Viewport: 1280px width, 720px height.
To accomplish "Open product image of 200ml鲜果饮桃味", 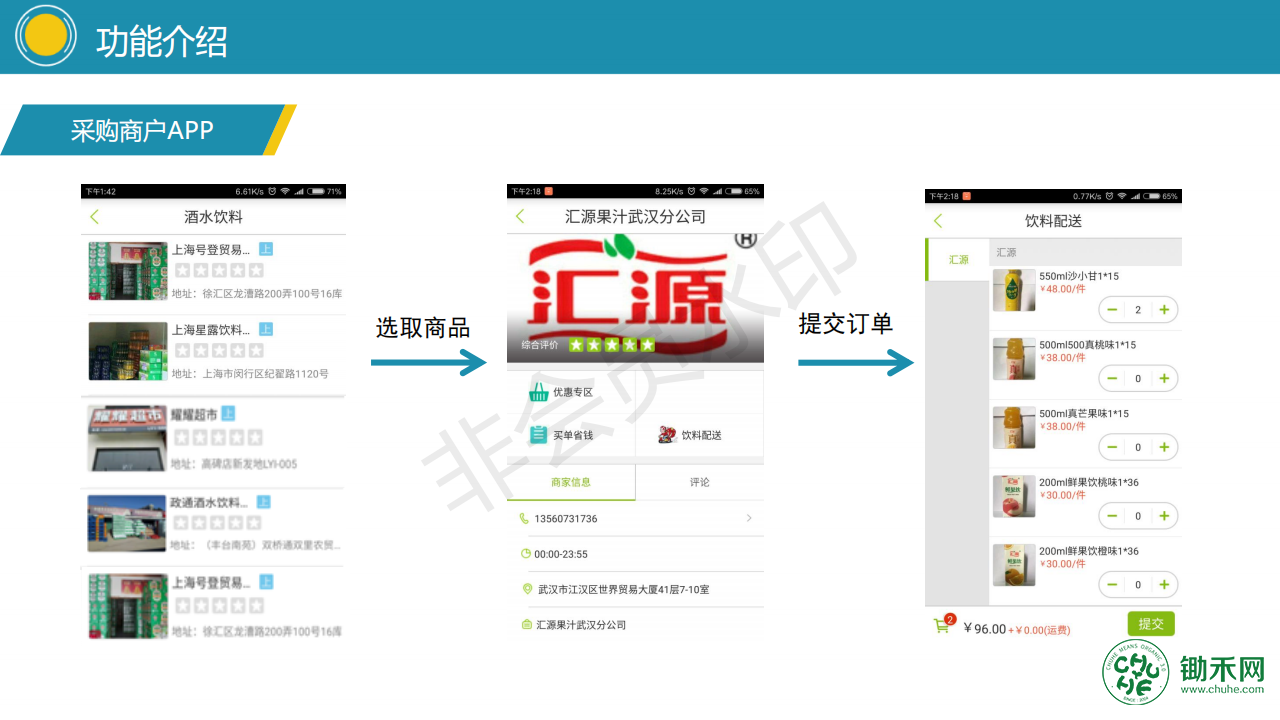I will pyautogui.click(x=1014, y=496).
